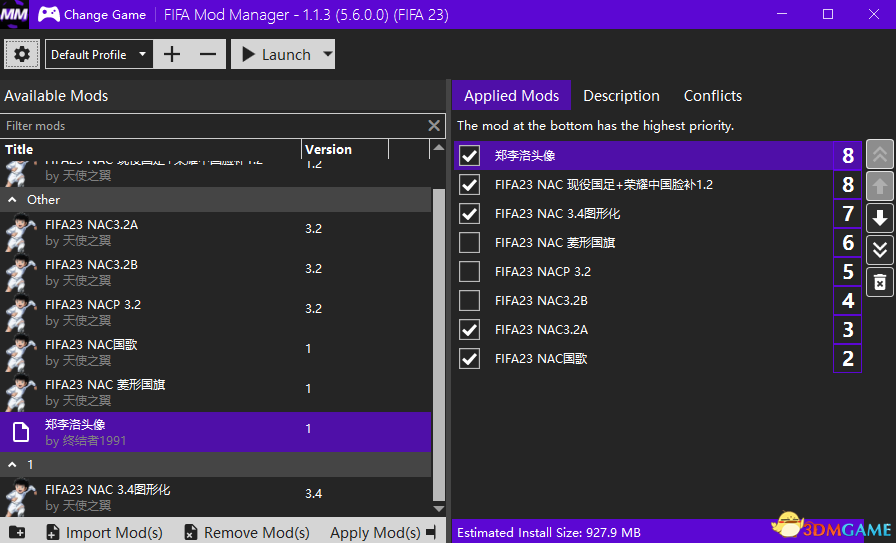Open the Launch options dropdown arrow
The image size is (896, 543).
(x=328, y=54)
